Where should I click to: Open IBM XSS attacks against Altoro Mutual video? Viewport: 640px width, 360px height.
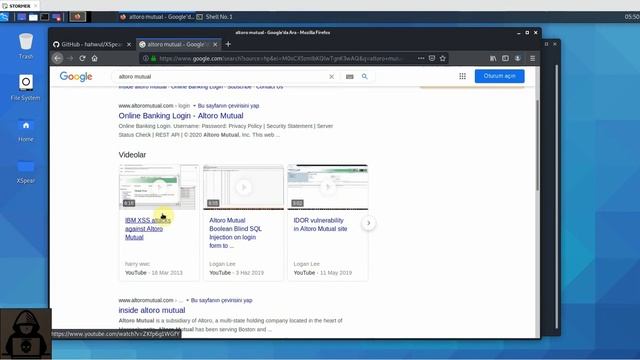147,229
